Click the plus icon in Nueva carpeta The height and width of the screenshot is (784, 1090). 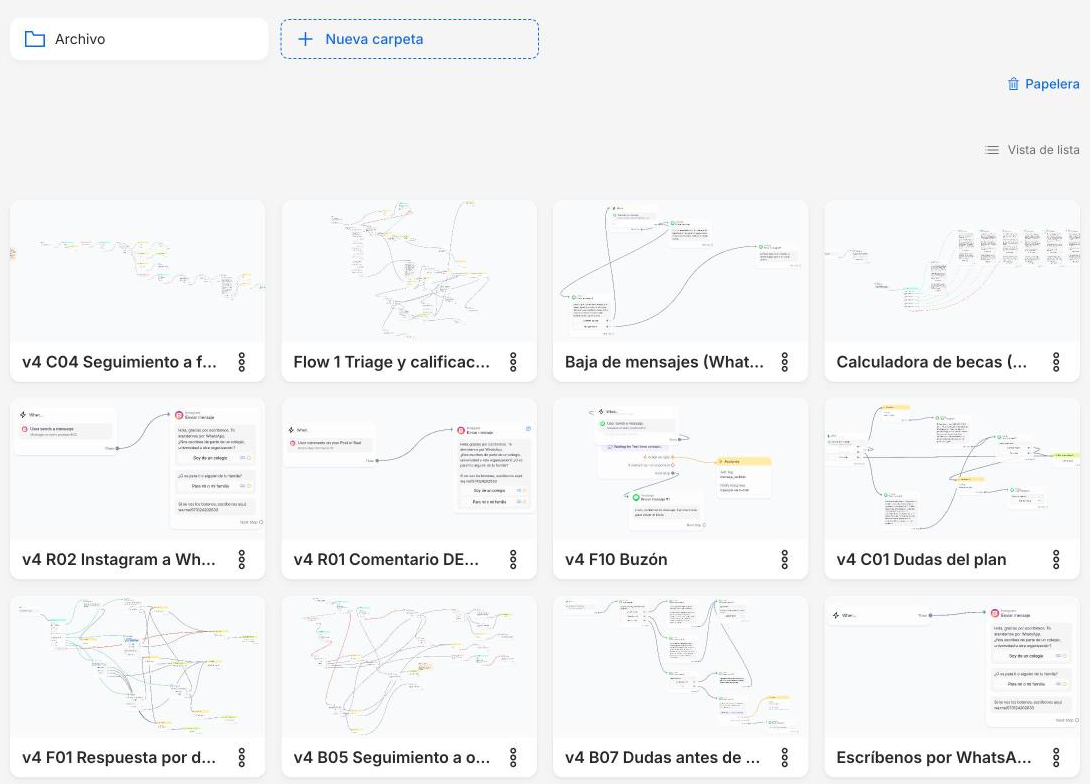pos(305,39)
